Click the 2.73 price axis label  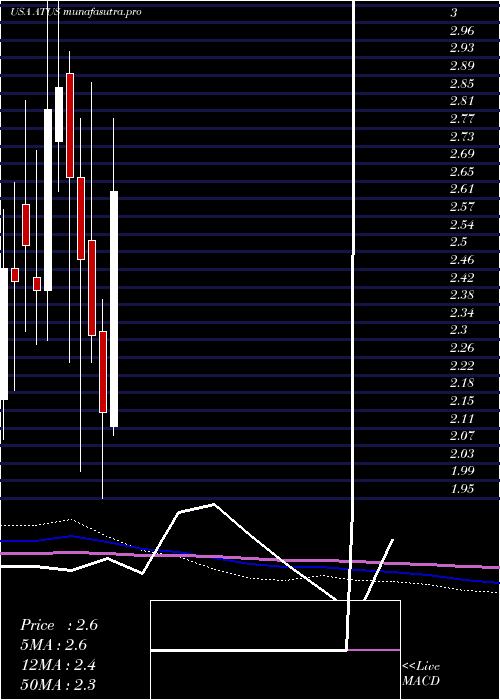click(x=462, y=137)
